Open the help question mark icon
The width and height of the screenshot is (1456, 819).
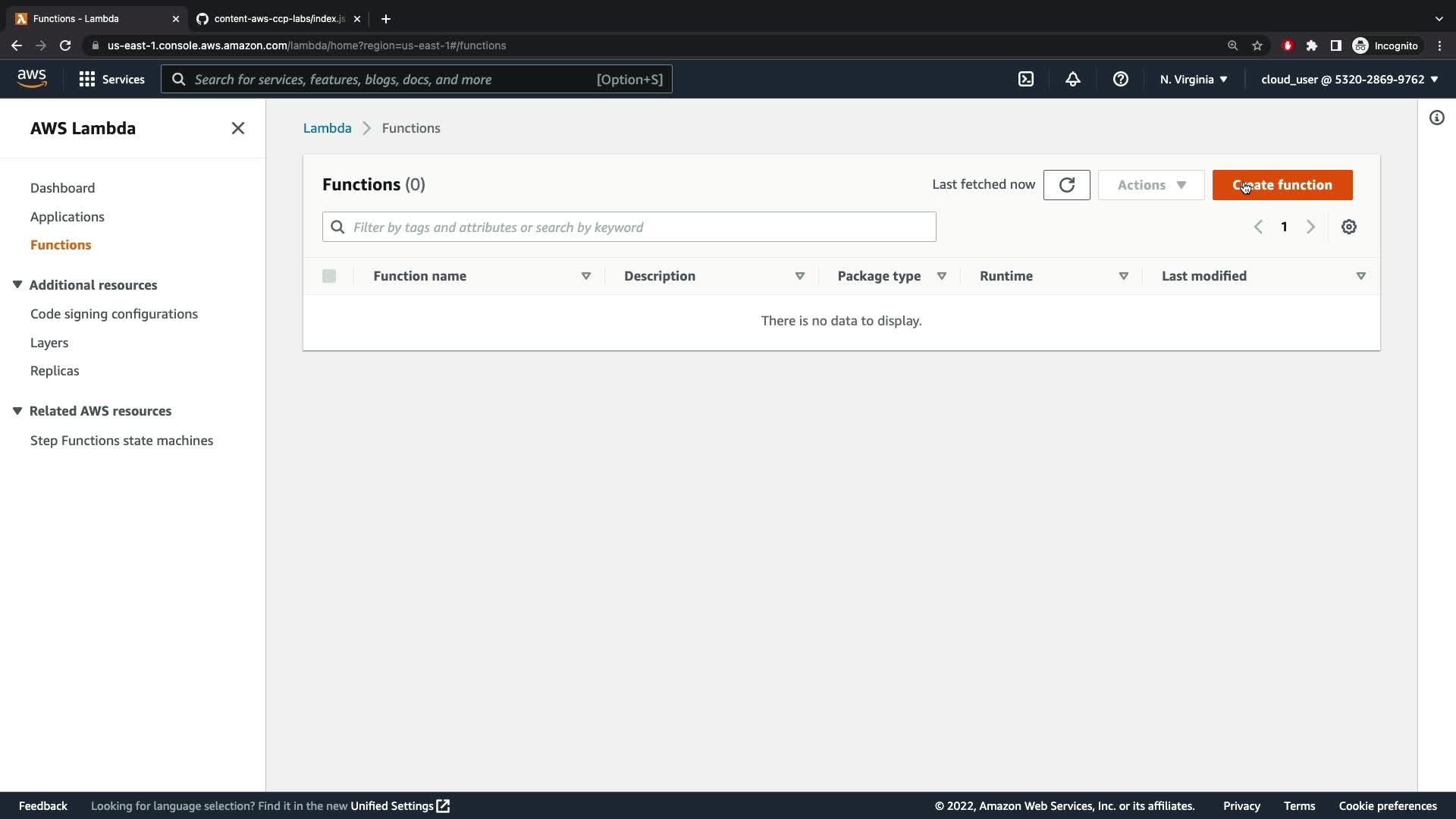coord(1120,79)
